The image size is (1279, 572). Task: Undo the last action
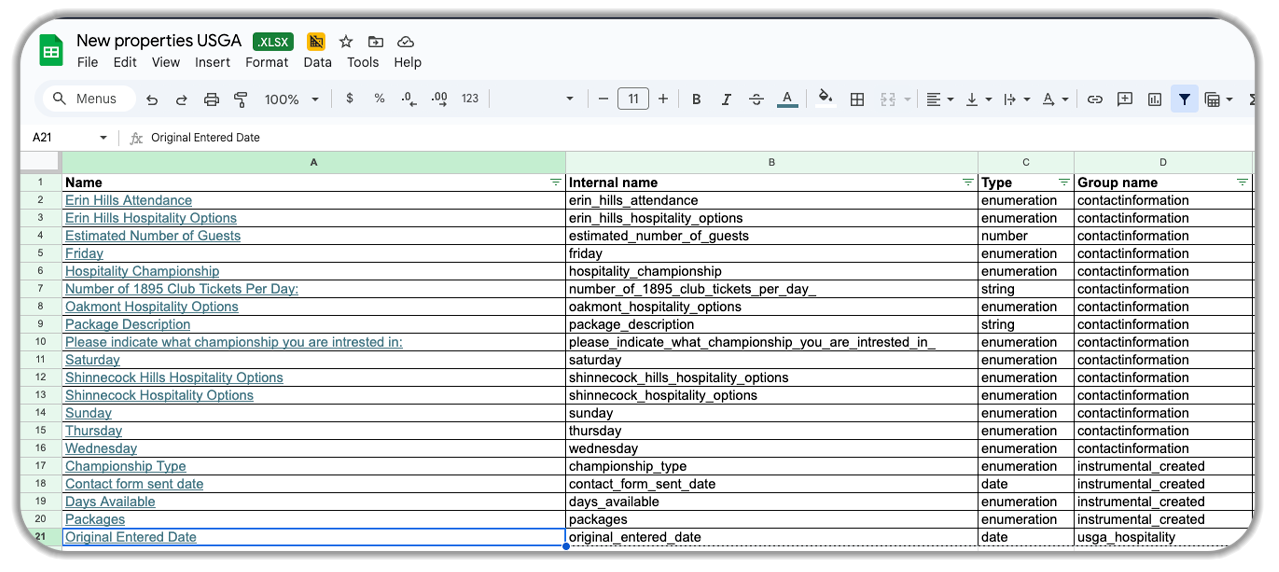click(152, 99)
